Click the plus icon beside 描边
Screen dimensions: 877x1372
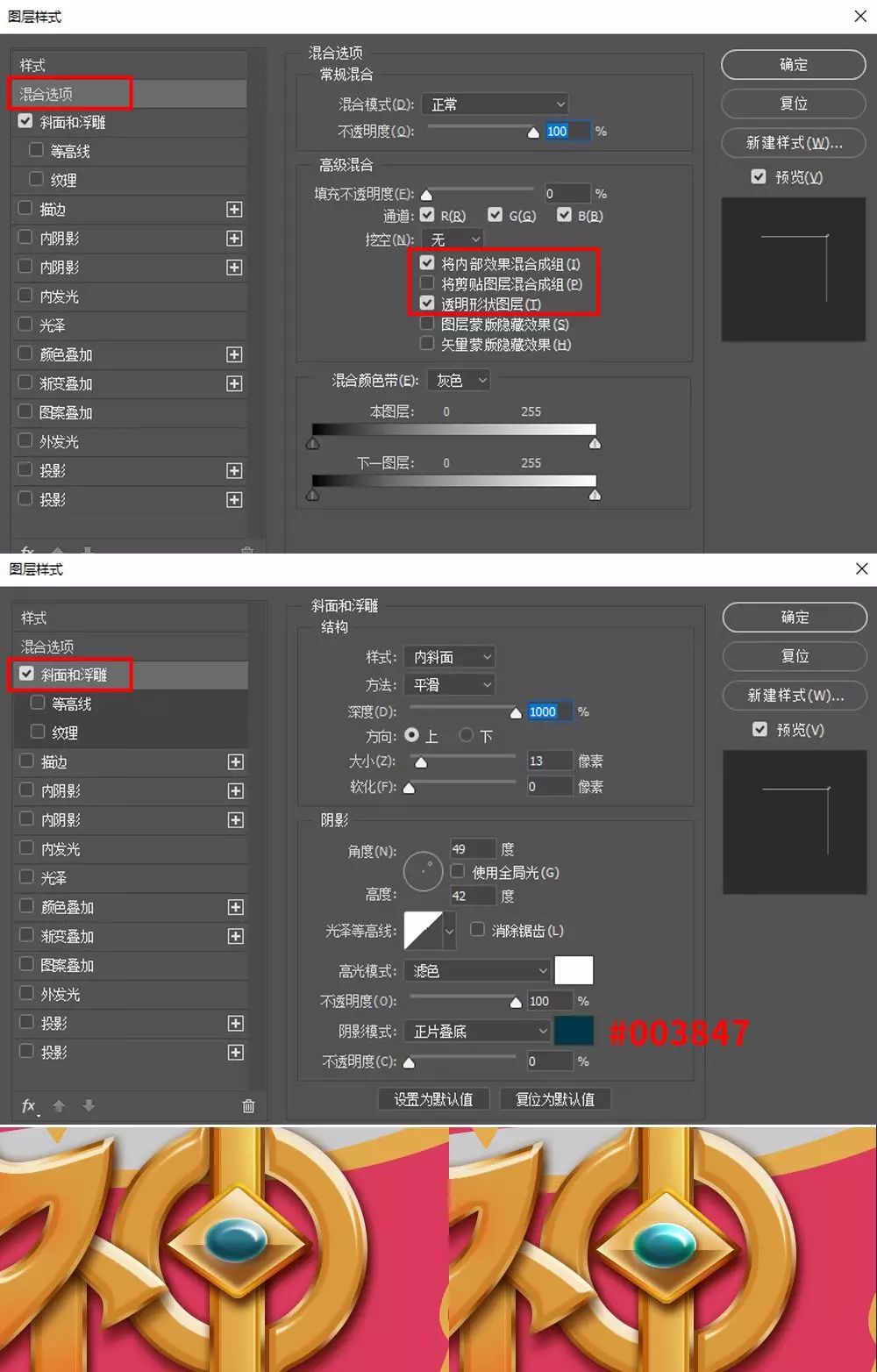click(x=235, y=762)
